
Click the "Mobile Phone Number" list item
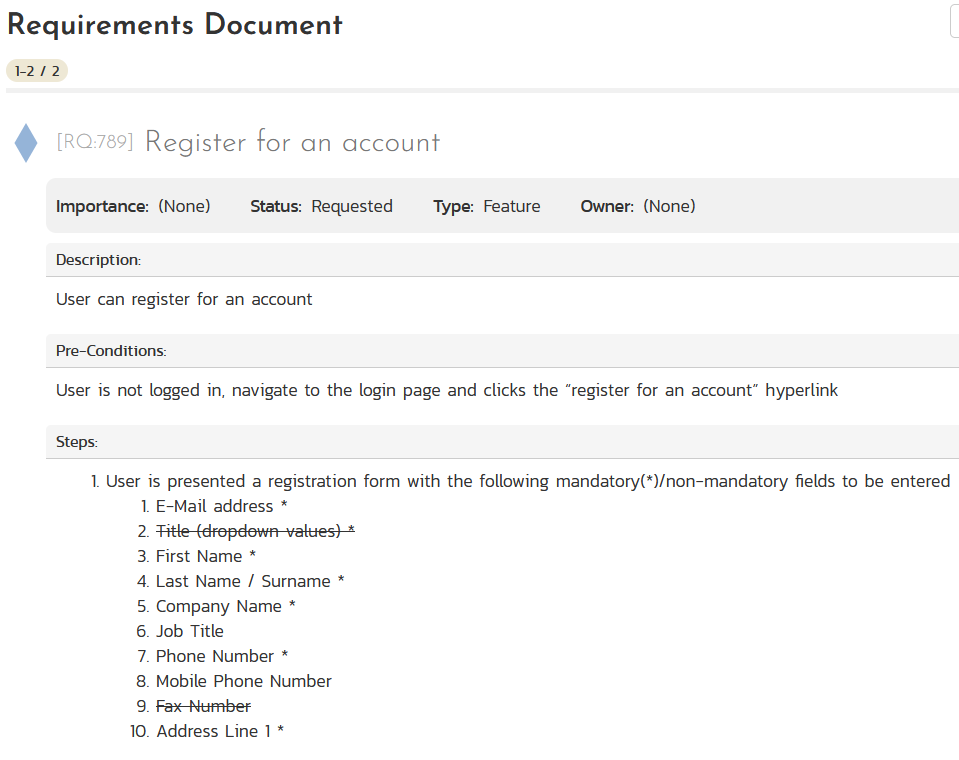coord(244,681)
